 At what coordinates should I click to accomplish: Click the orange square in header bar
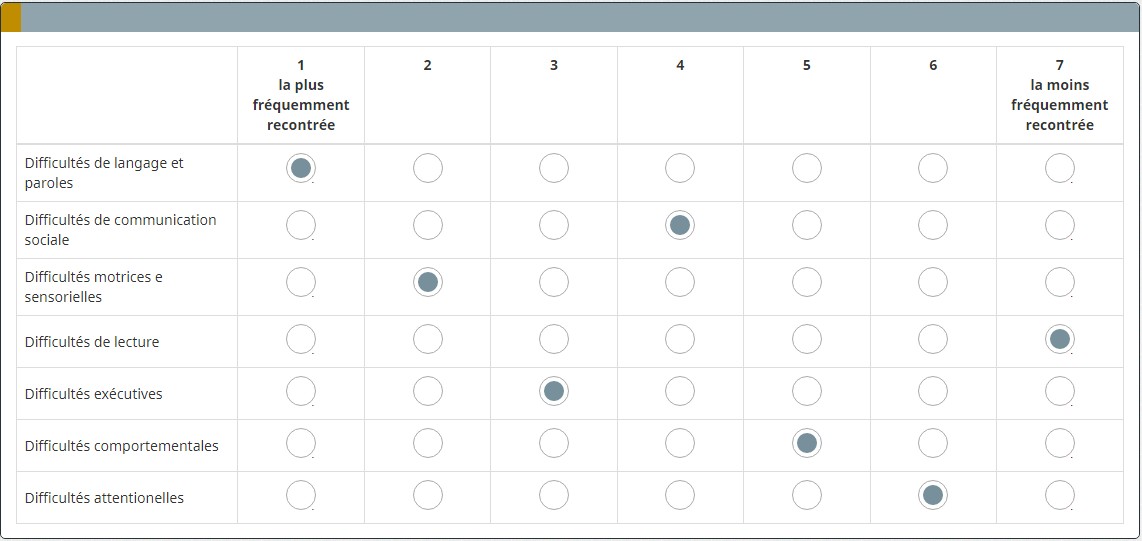pyautogui.click(x=11, y=17)
